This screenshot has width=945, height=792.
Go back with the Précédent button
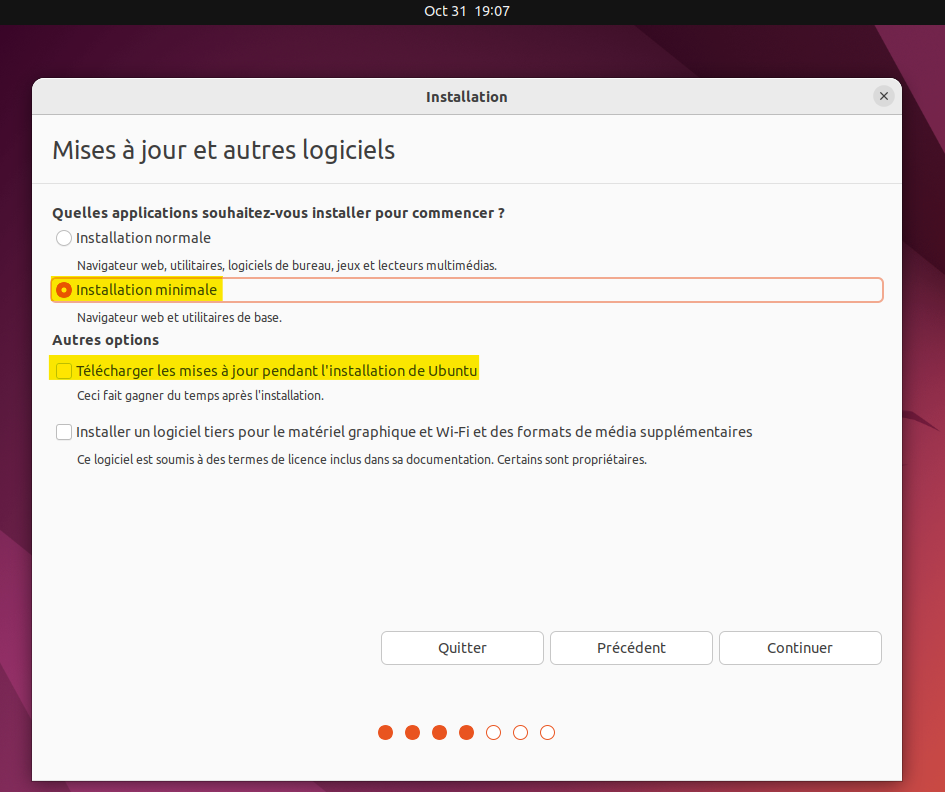(631, 648)
